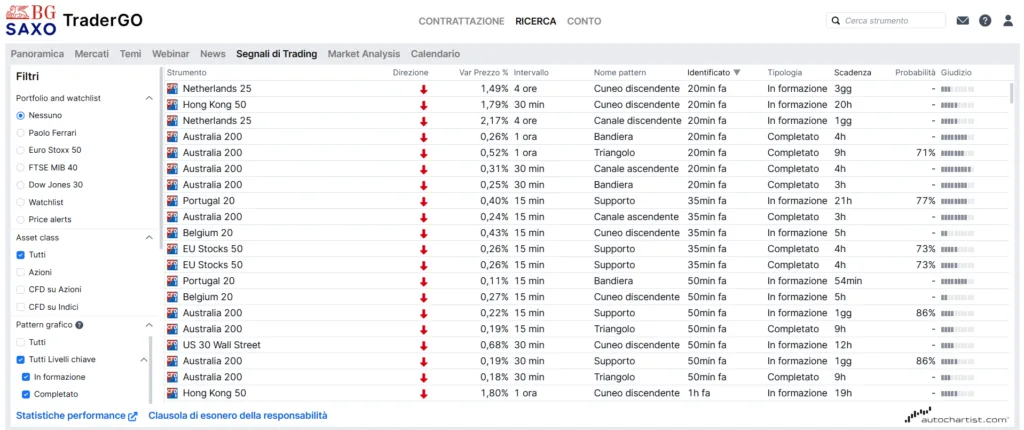Switch to the Panoramica tab

(37, 54)
